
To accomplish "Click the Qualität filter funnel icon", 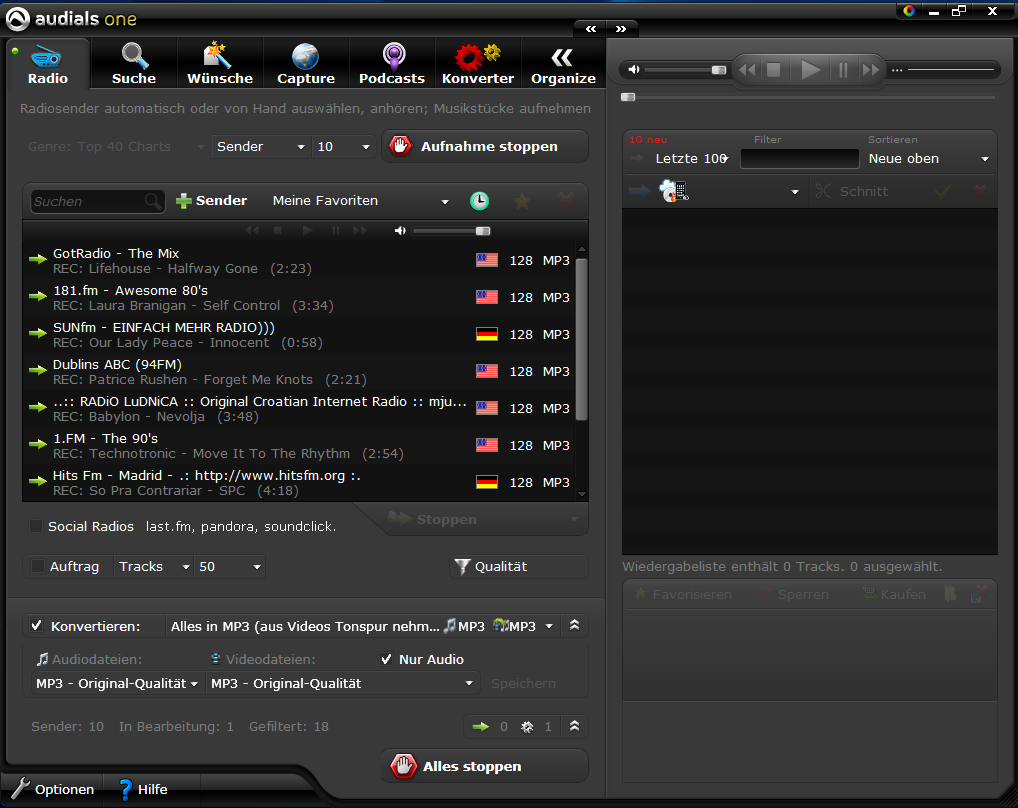I will coord(462,567).
